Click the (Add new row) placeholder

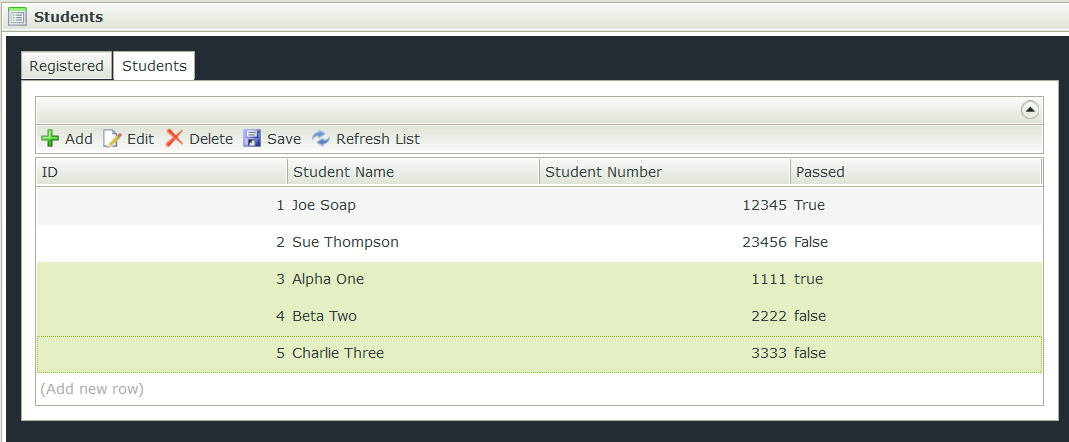tap(92, 388)
